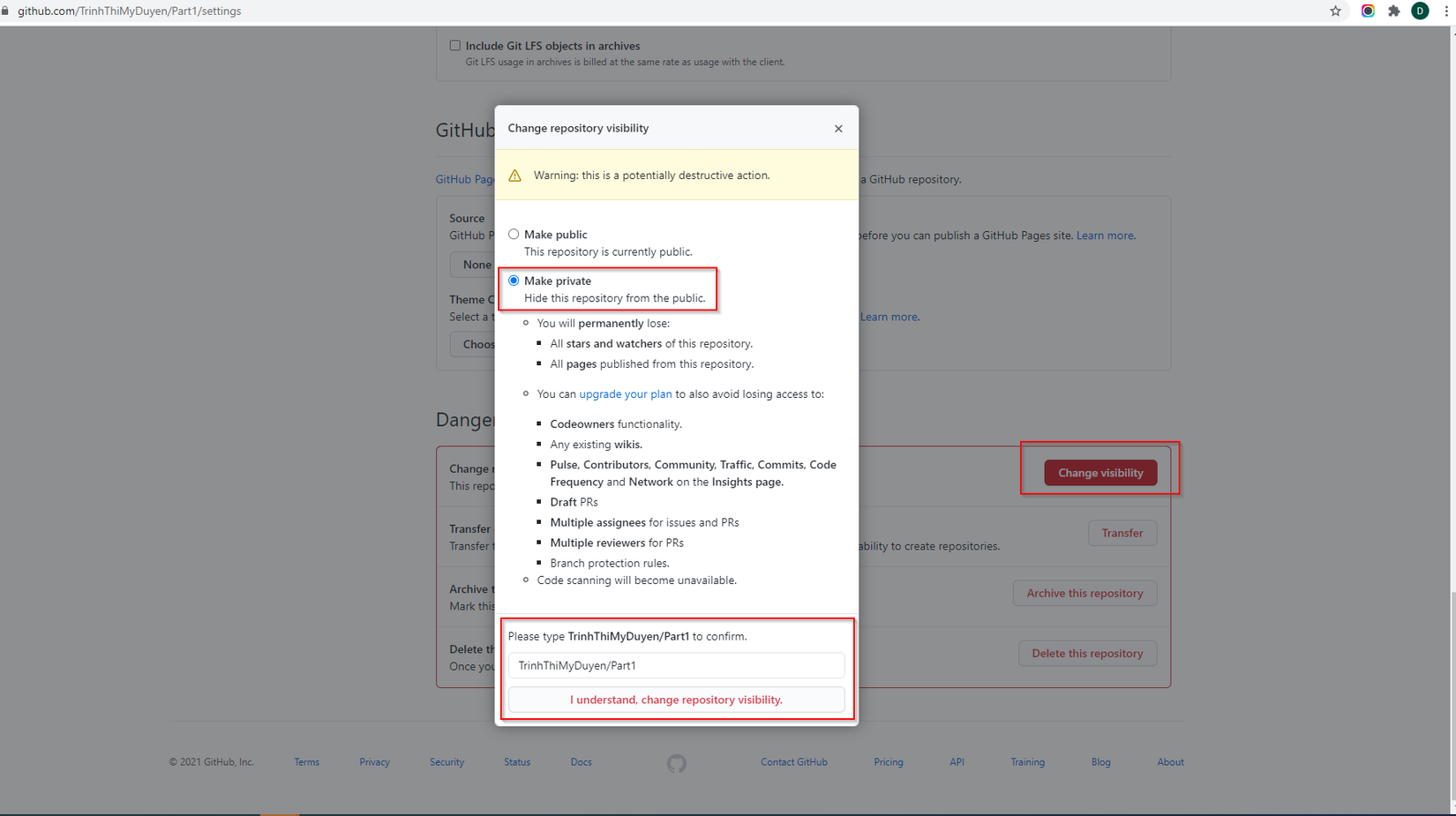Open the Privacy footer link

[374, 762]
